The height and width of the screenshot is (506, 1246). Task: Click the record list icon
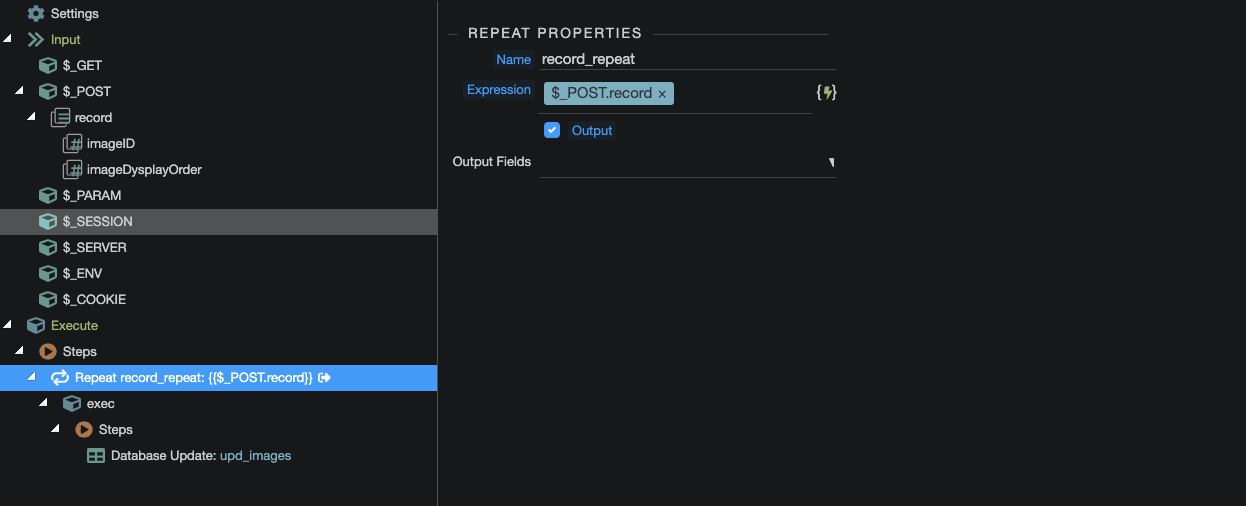point(60,118)
